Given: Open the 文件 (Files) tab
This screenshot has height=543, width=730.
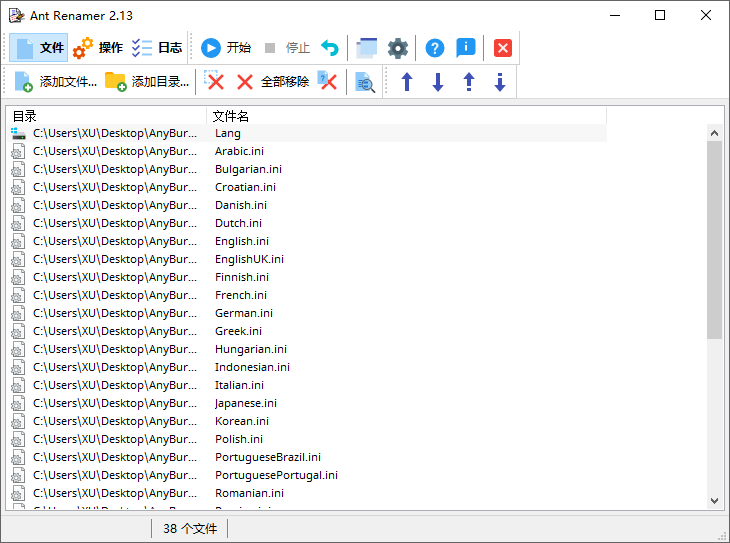Looking at the screenshot, I should tap(39, 48).
